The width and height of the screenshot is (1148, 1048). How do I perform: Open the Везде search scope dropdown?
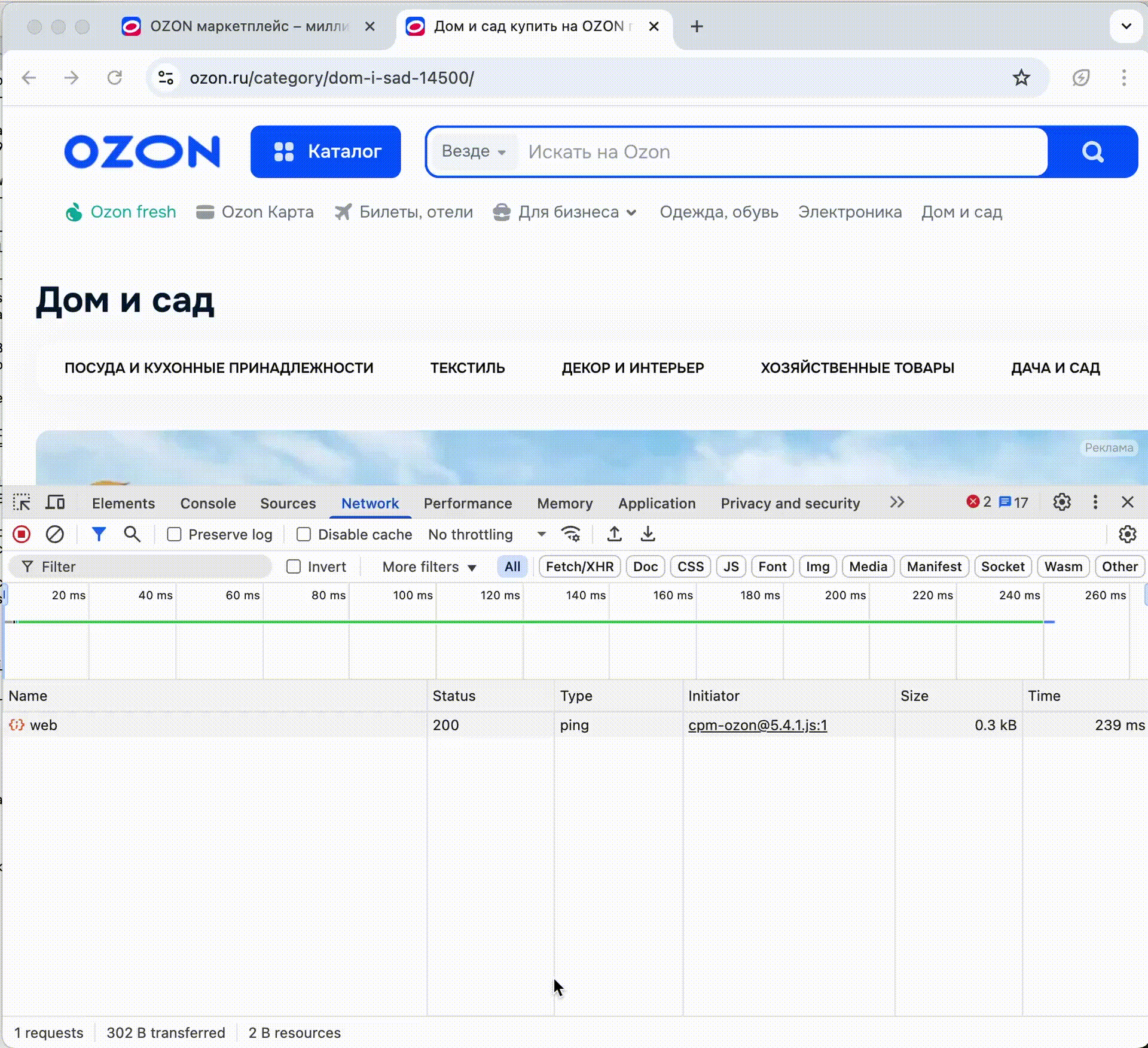[474, 152]
